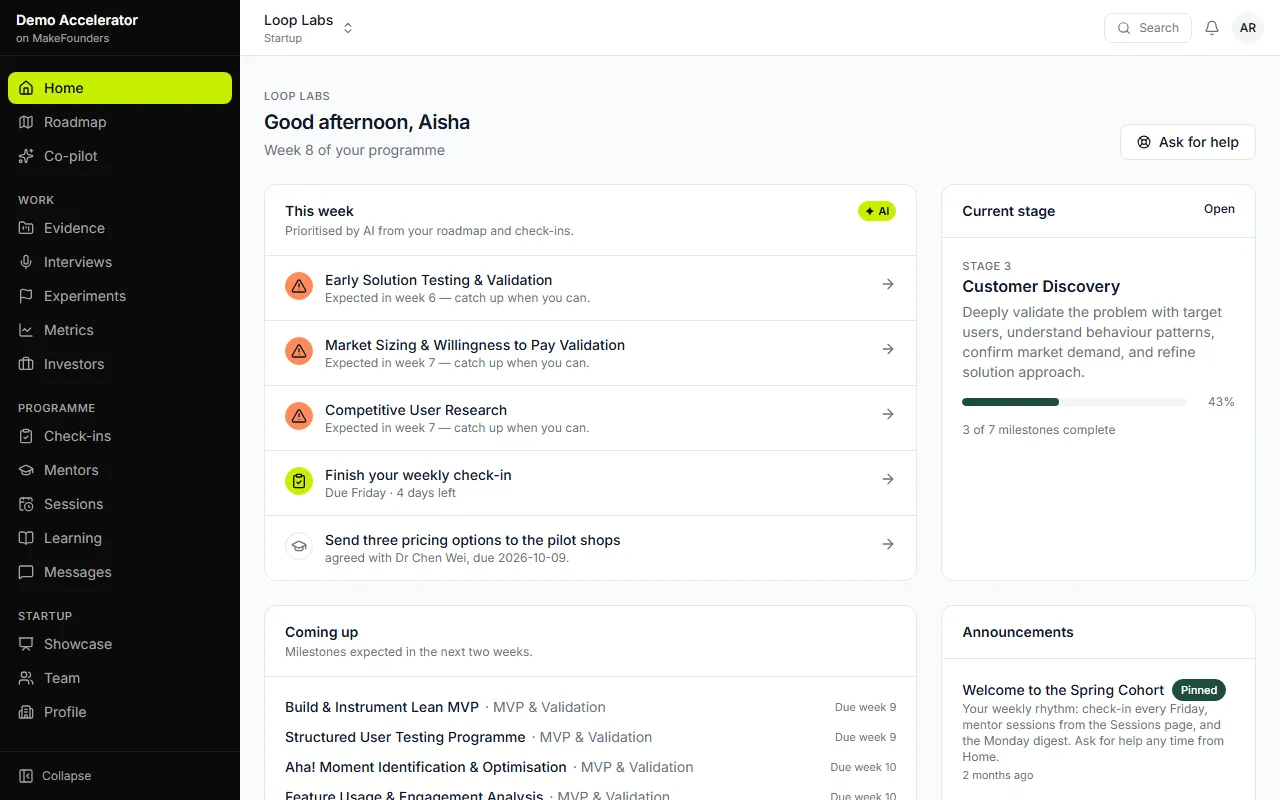The height and width of the screenshot is (800, 1280).
Task: Click the AI badge in This week
Action: [877, 211]
